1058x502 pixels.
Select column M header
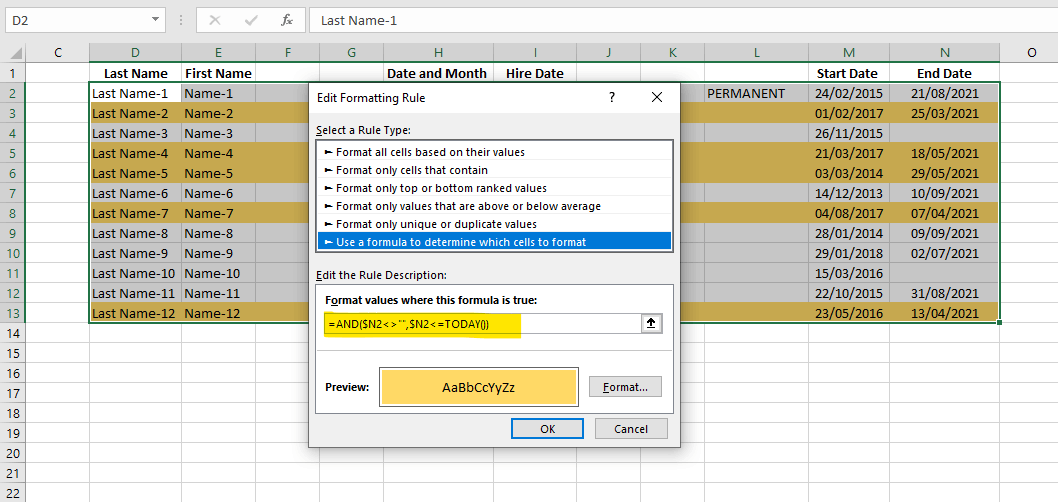tap(849, 53)
